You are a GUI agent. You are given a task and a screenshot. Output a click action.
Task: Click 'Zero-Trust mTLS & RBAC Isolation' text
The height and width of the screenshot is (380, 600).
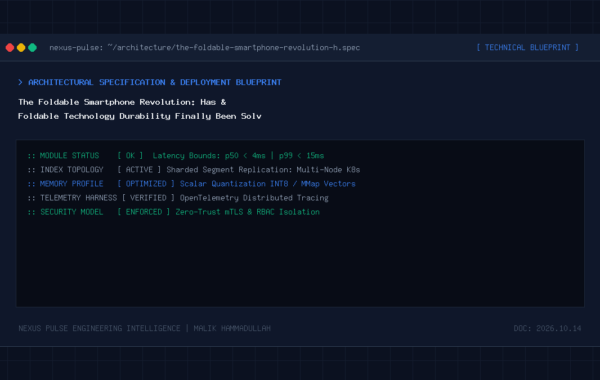[248, 212]
